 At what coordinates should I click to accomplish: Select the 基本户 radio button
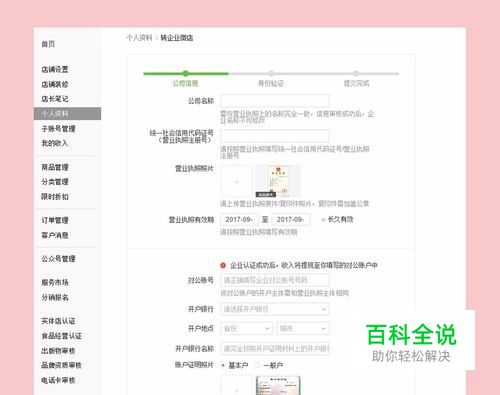pyautogui.click(x=223, y=365)
